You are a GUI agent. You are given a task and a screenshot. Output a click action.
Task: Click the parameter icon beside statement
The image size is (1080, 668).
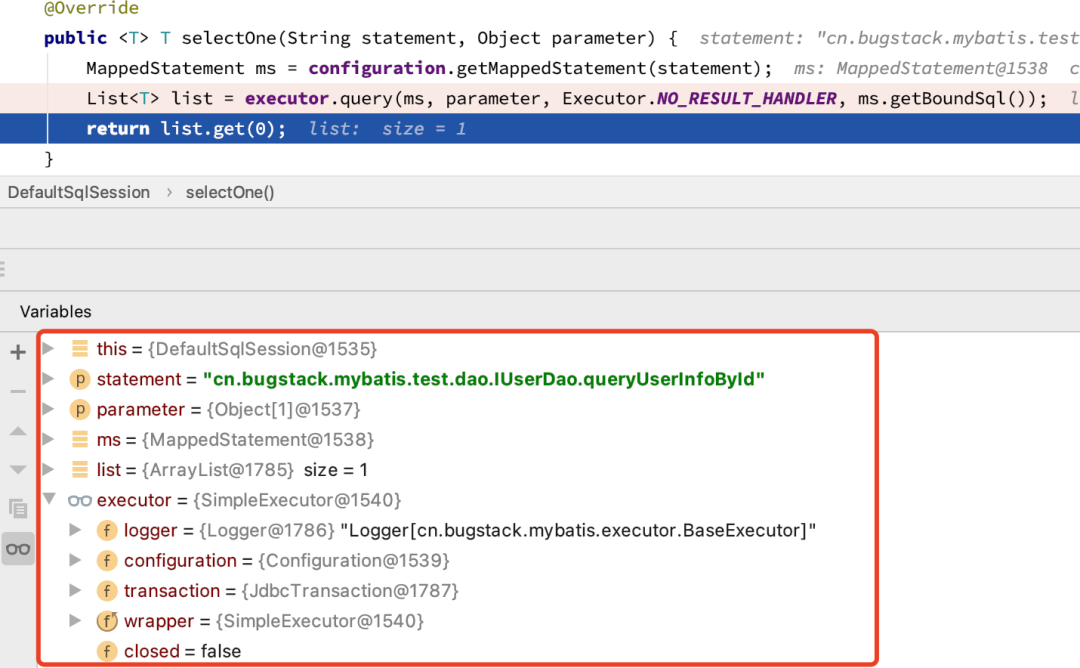pyautogui.click(x=80, y=380)
